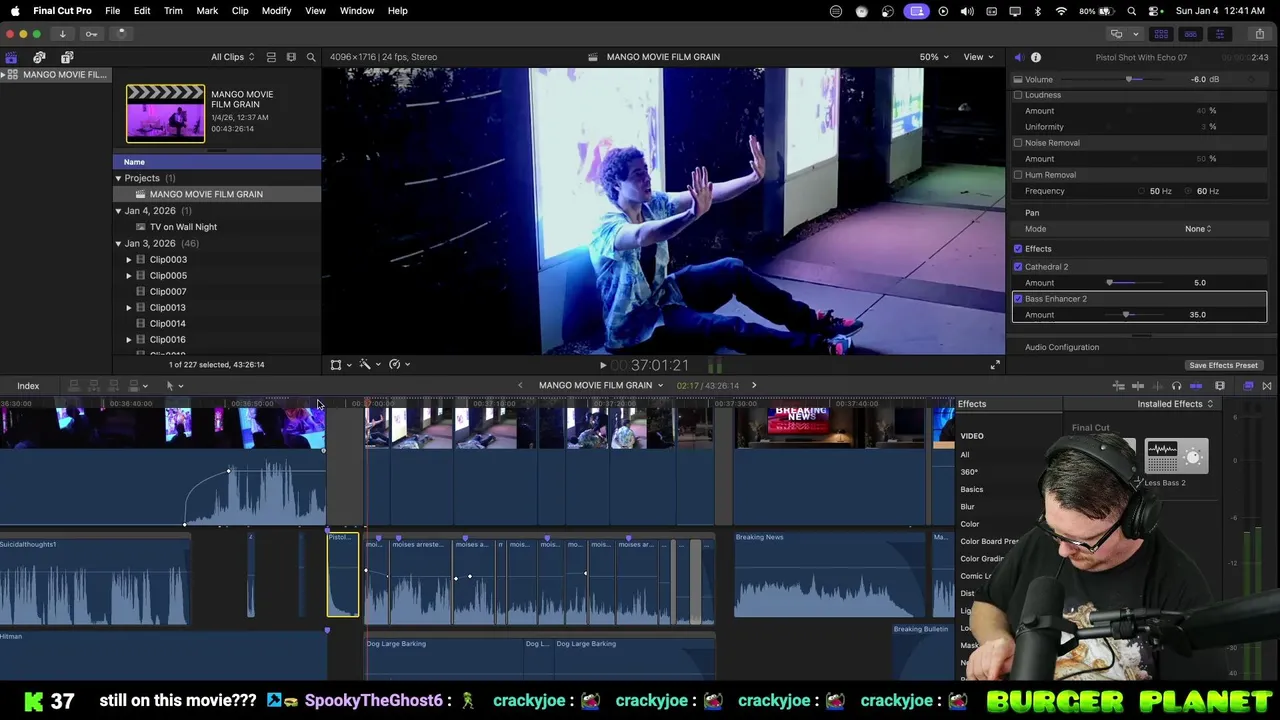Toggle the Inspector panel visibility button
Viewport: 1280px width, 720px height.
[1219, 34]
